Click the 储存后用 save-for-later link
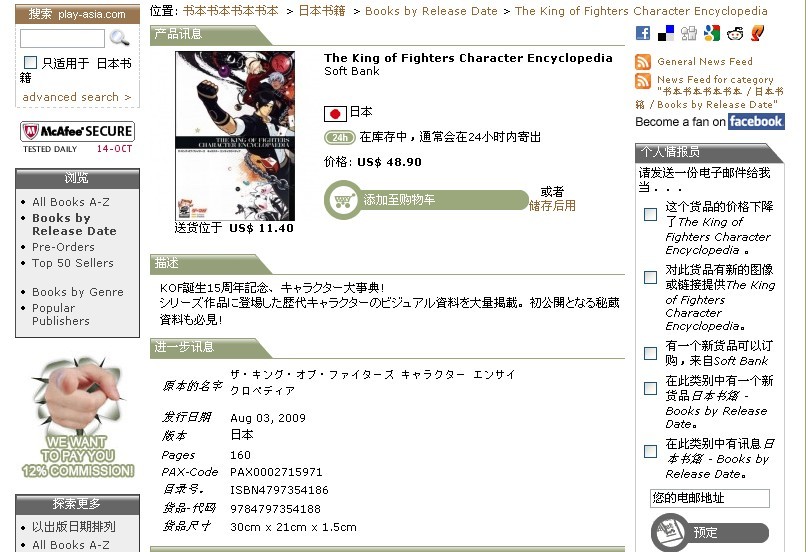808x552 pixels. (x=552, y=206)
